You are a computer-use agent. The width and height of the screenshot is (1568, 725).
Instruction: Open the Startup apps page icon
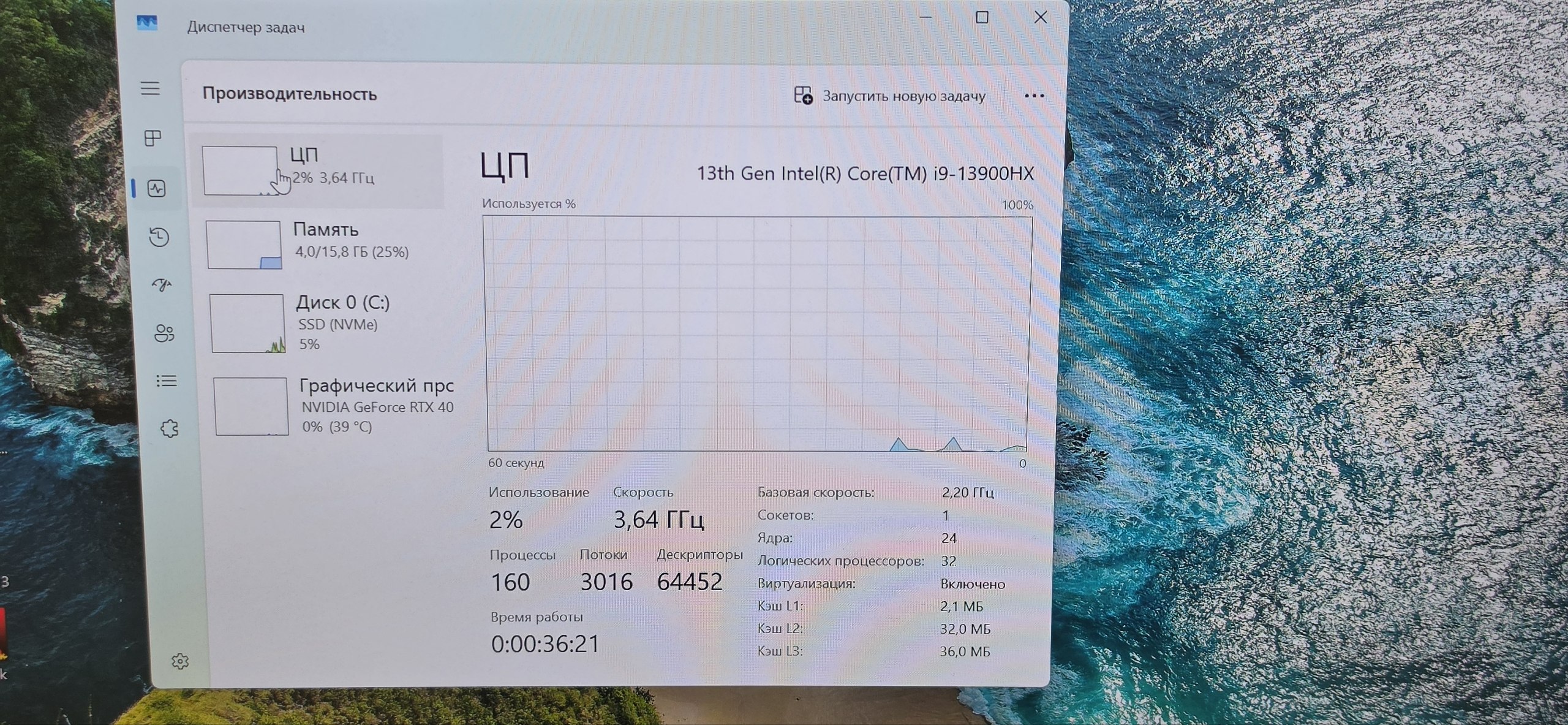click(x=162, y=285)
